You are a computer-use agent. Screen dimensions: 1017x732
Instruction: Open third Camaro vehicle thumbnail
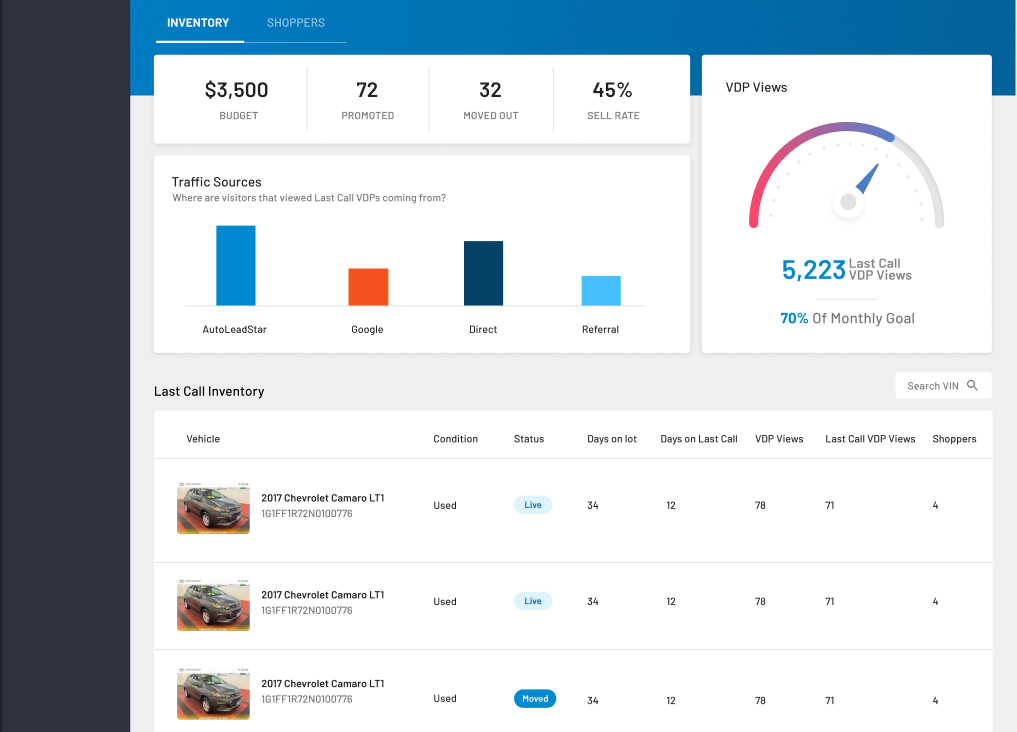pos(213,693)
